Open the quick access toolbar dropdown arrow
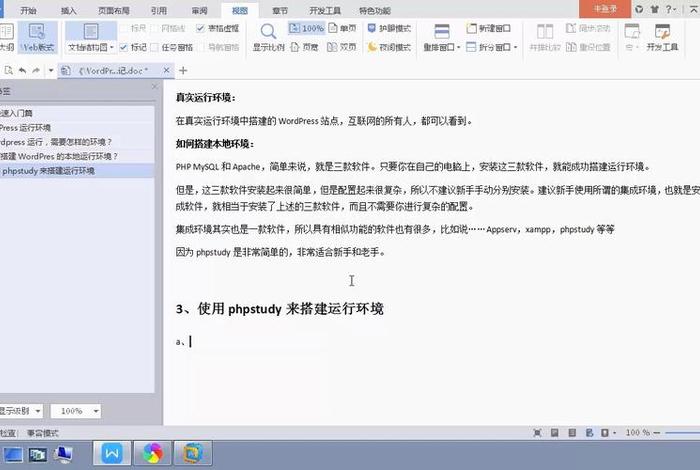Image resolution: width=700 pixels, height=470 pixels. (x=50, y=71)
